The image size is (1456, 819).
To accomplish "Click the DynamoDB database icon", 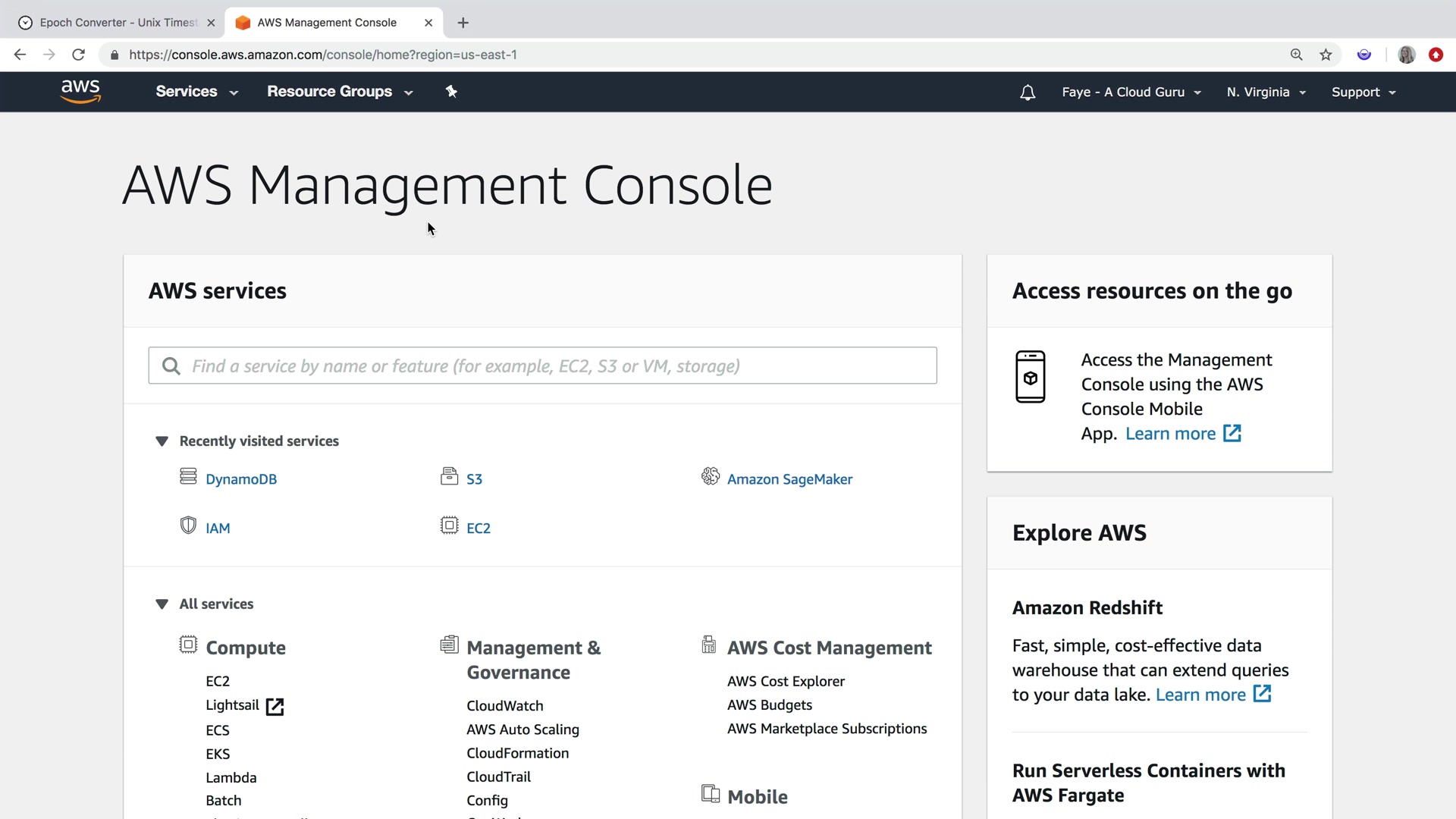I will point(188,477).
